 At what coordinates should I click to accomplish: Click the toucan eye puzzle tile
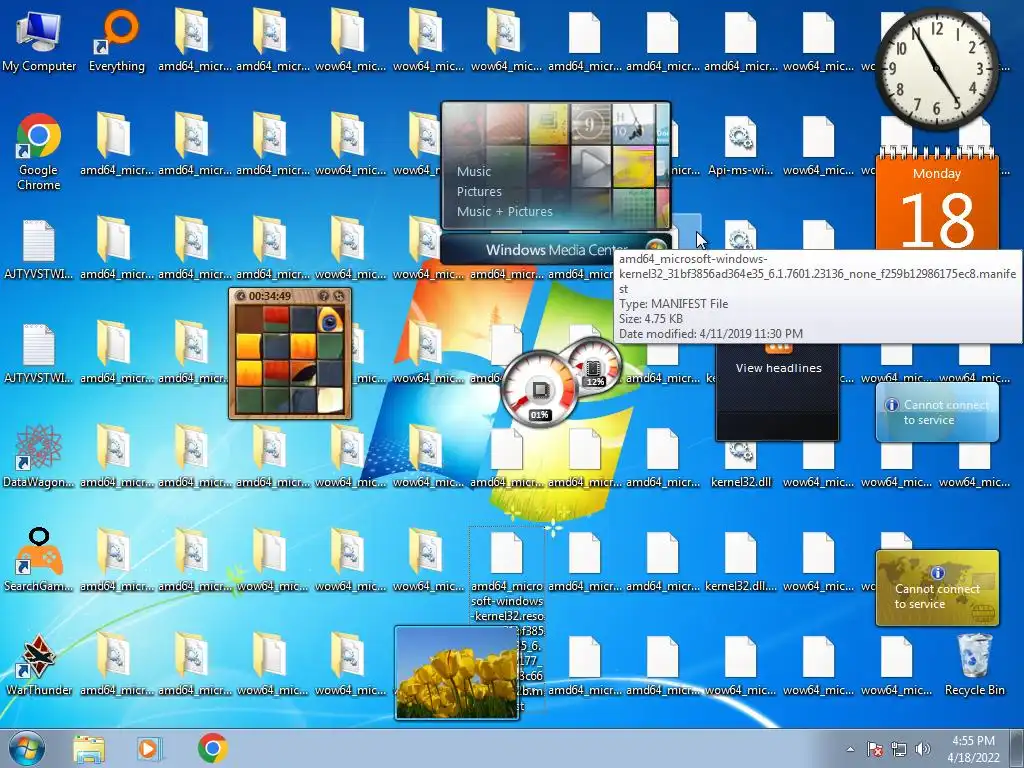330,320
